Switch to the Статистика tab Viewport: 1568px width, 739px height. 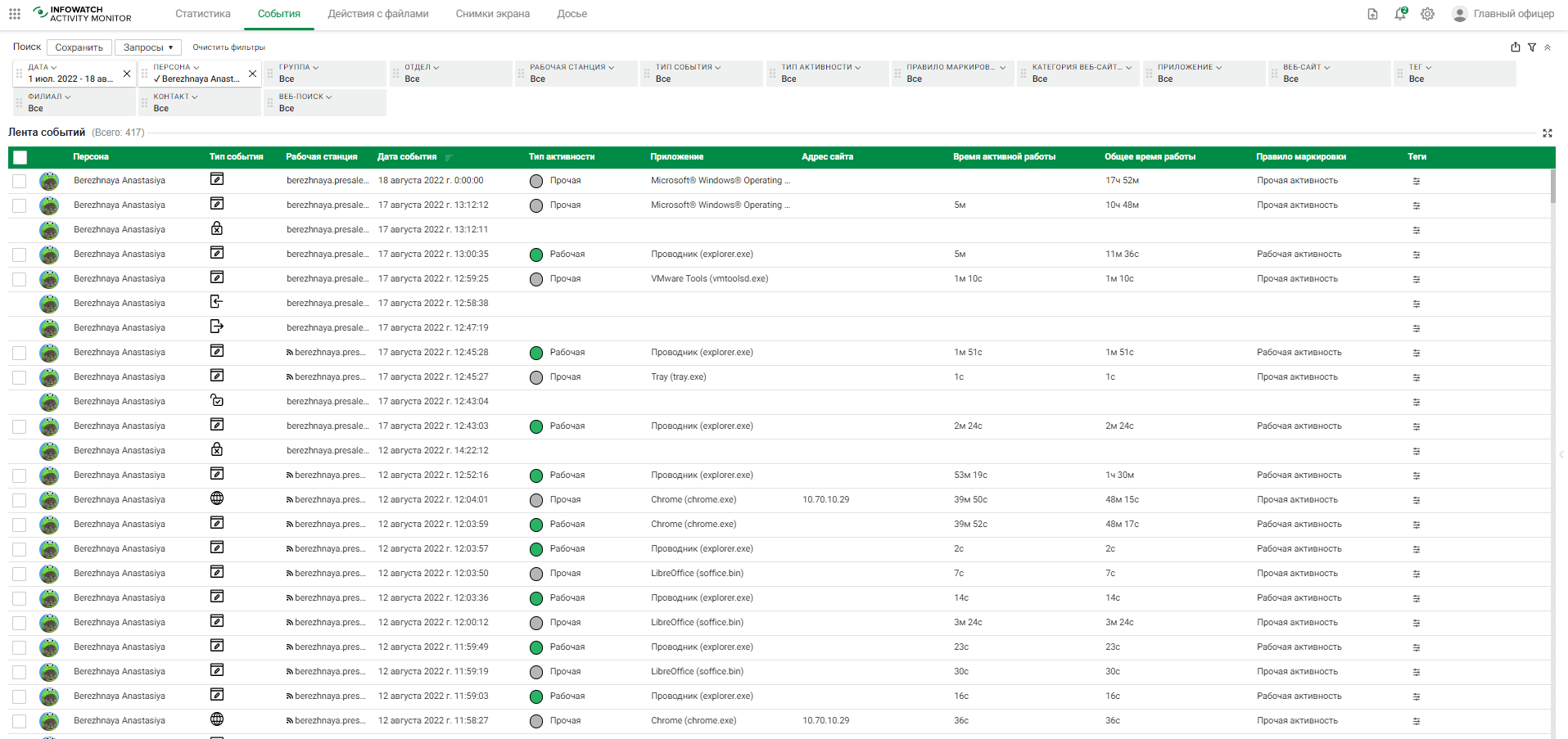point(203,14)
